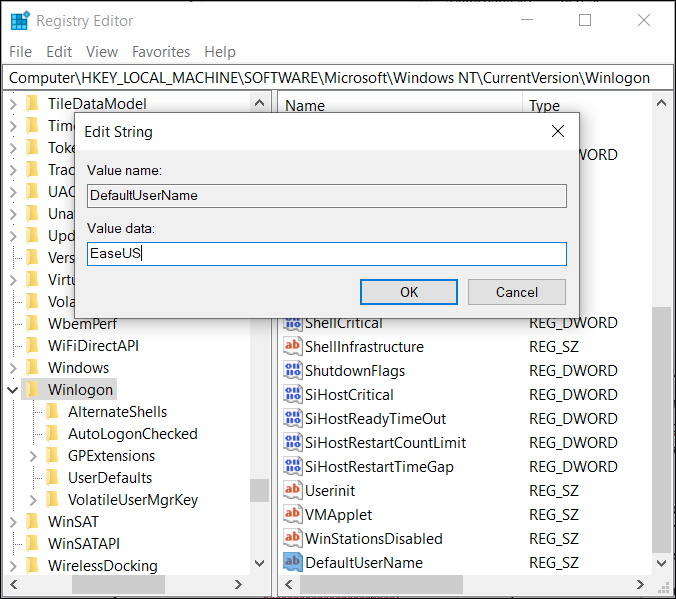The width and height of the screenshot is (676, 599).
Task: Click the ShellInfrastructure string value icon
Action: [x=292, y=346]
